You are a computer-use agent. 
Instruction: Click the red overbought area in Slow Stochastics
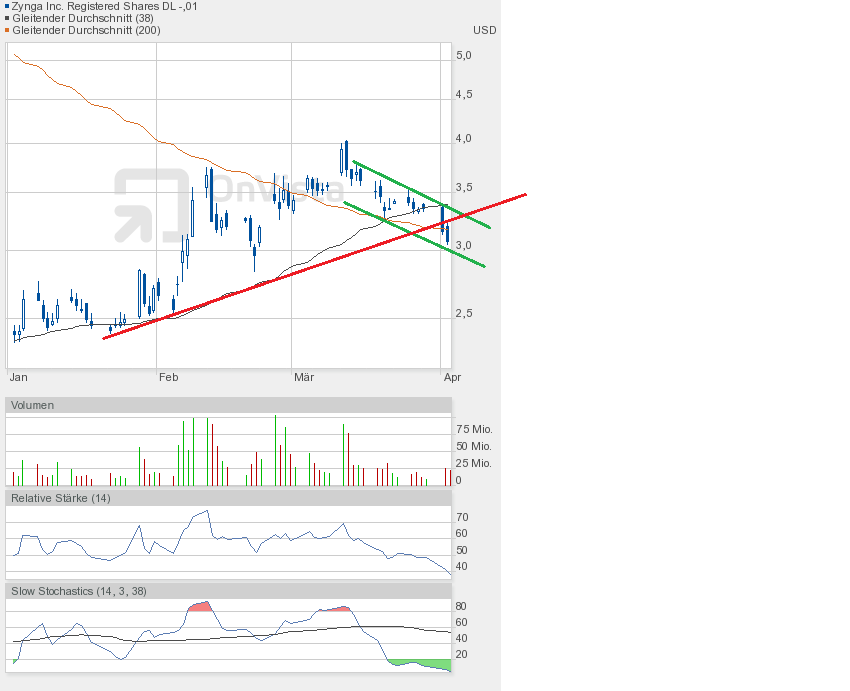point(200,608)
